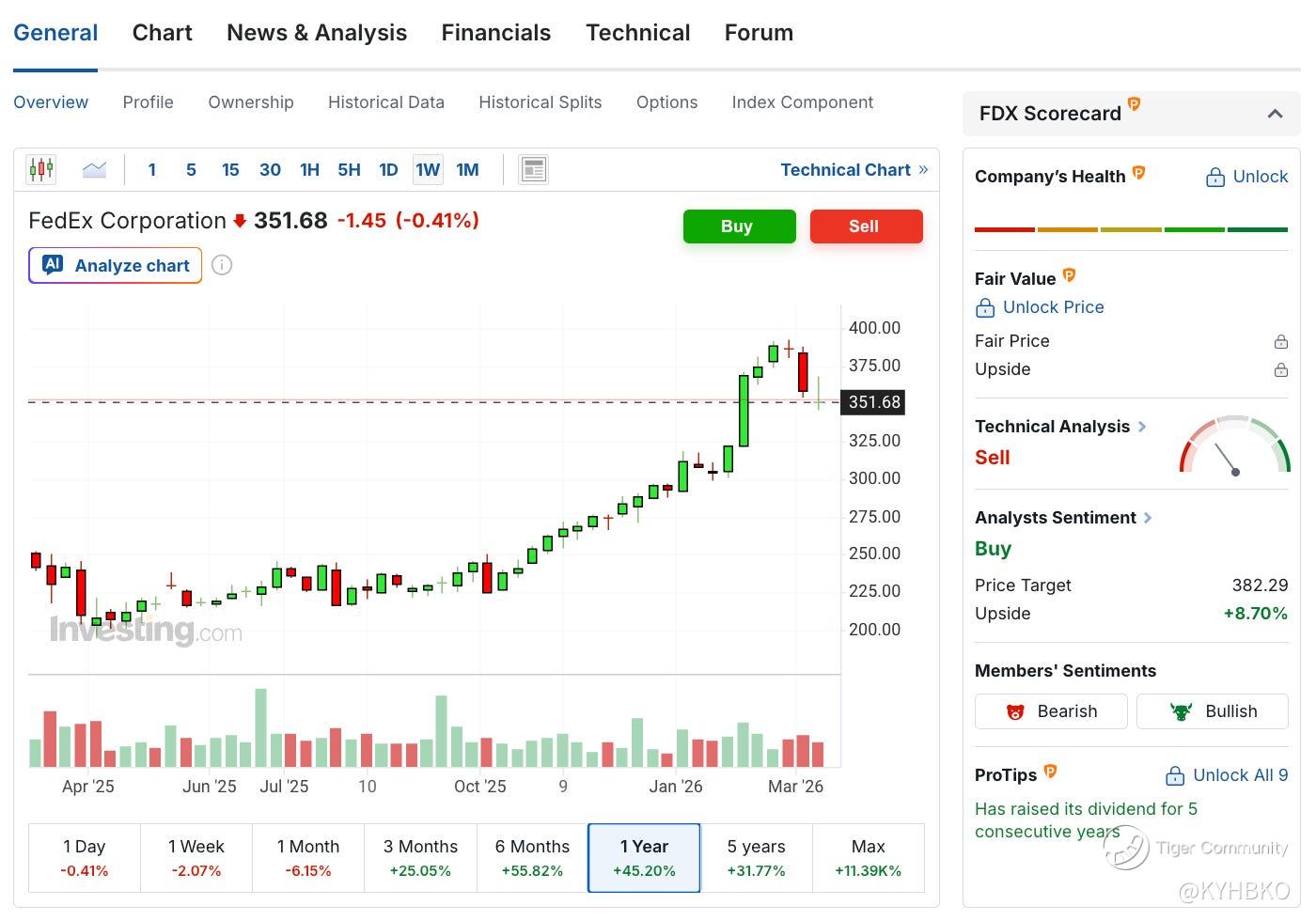
Task: Set chart interval to 15 minutes
Action: pyautogui.click(x=230, y=170)
